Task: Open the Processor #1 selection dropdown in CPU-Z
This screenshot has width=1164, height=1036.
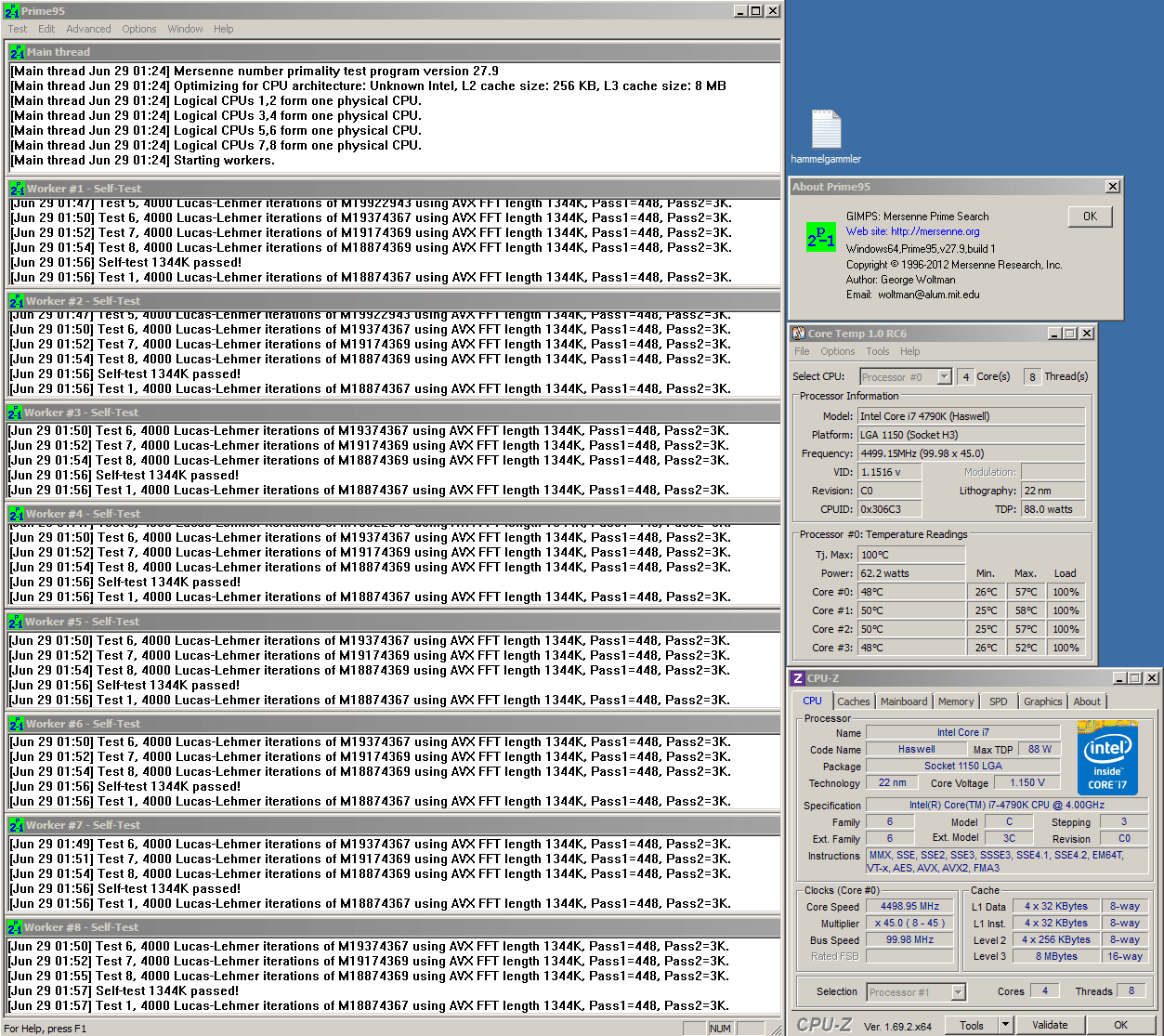Action: [959, 992]
